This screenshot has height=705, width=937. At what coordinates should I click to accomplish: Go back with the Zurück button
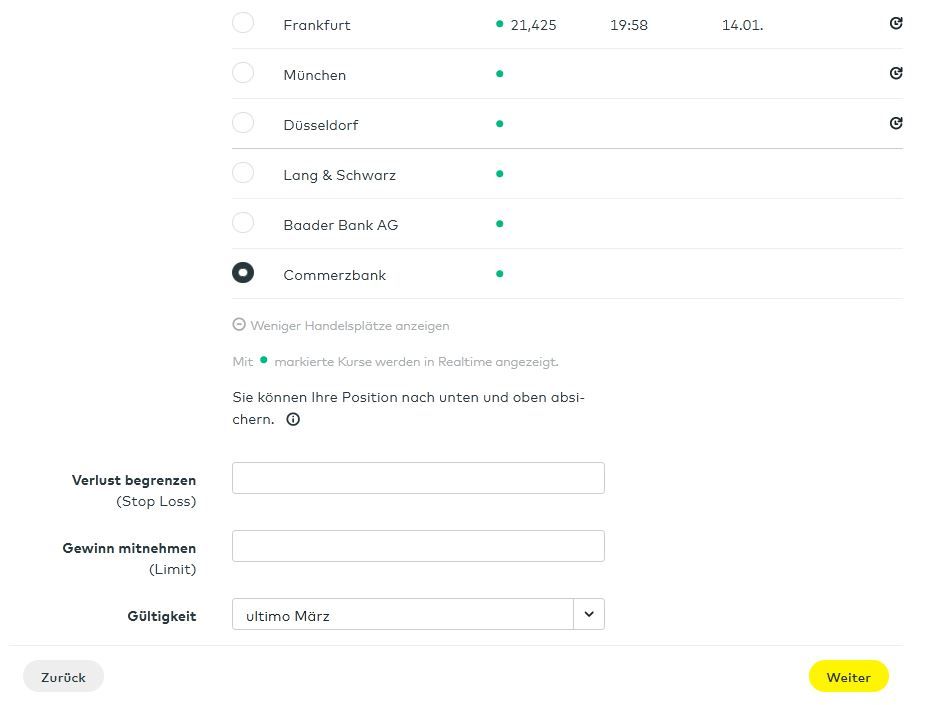click(63, 677)
